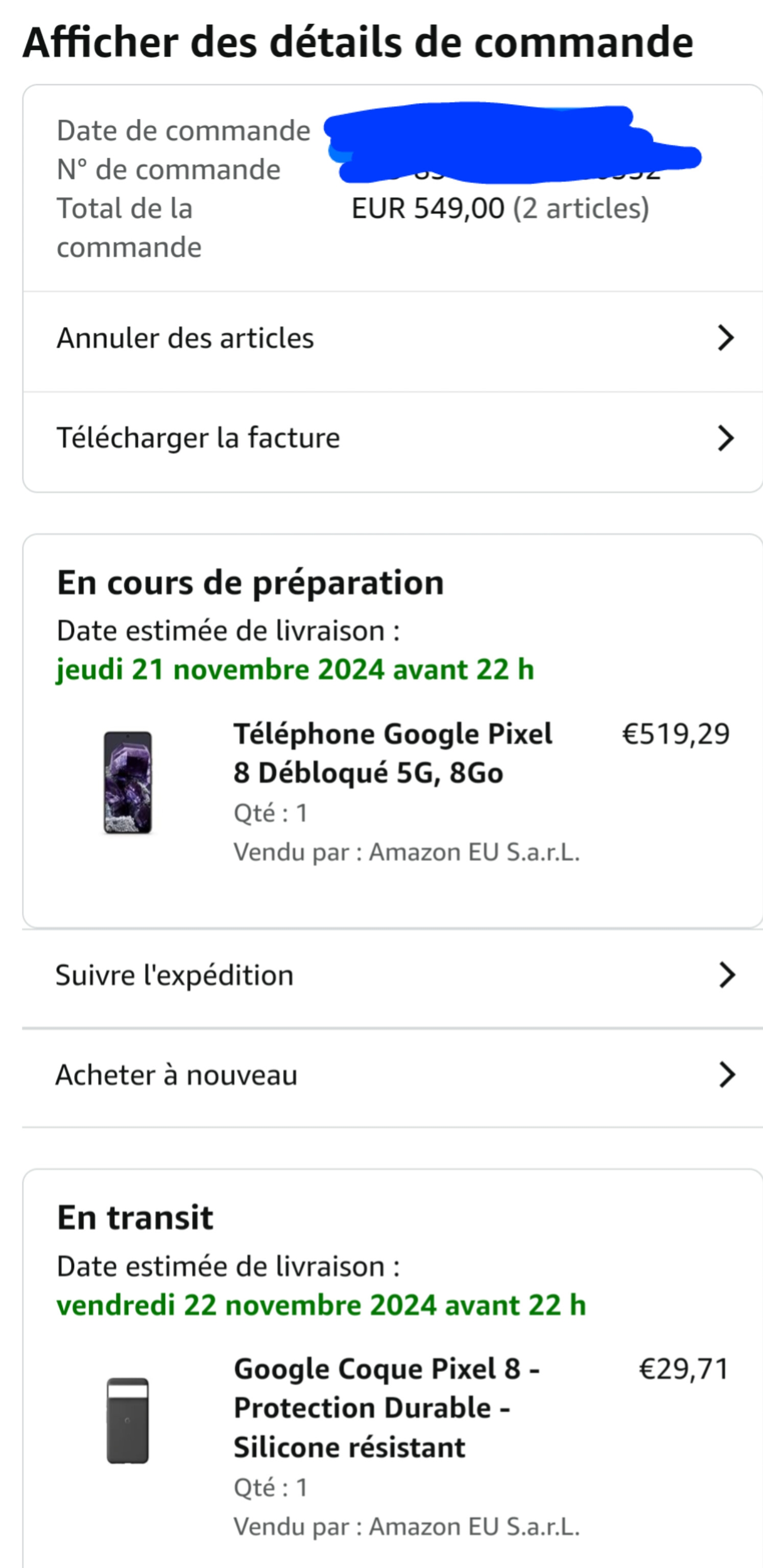The height and width of the screenshot is (1568, 763).
Task: Tap the Télécharger la facture chevron arrow
Action: pyautogui.click(x=725, y=437)
